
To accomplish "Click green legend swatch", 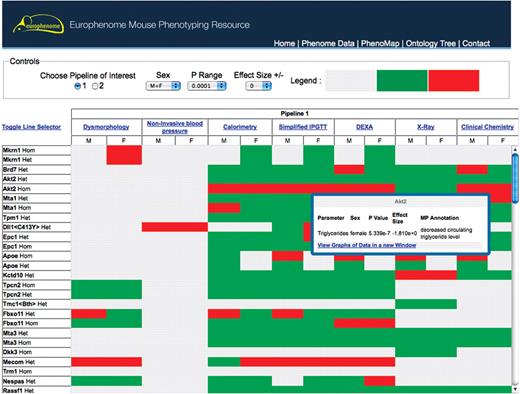I will coord(402,80).
